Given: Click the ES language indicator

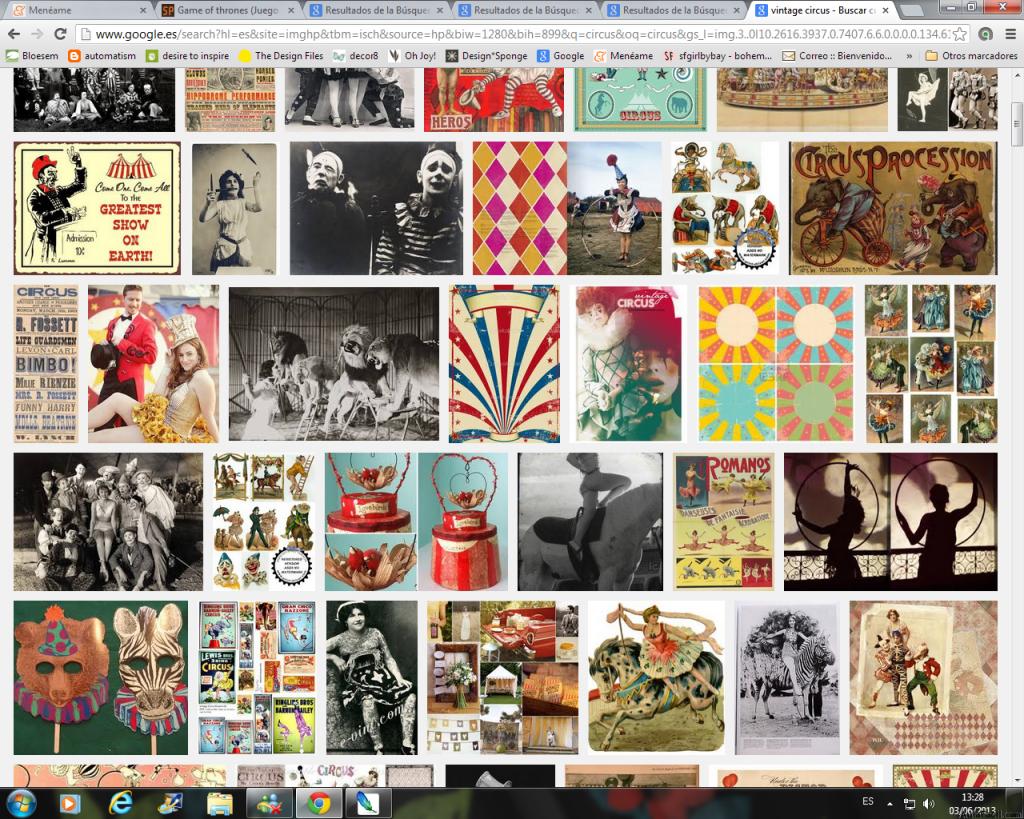Looking at the screenshot, I should coord(868,801).
